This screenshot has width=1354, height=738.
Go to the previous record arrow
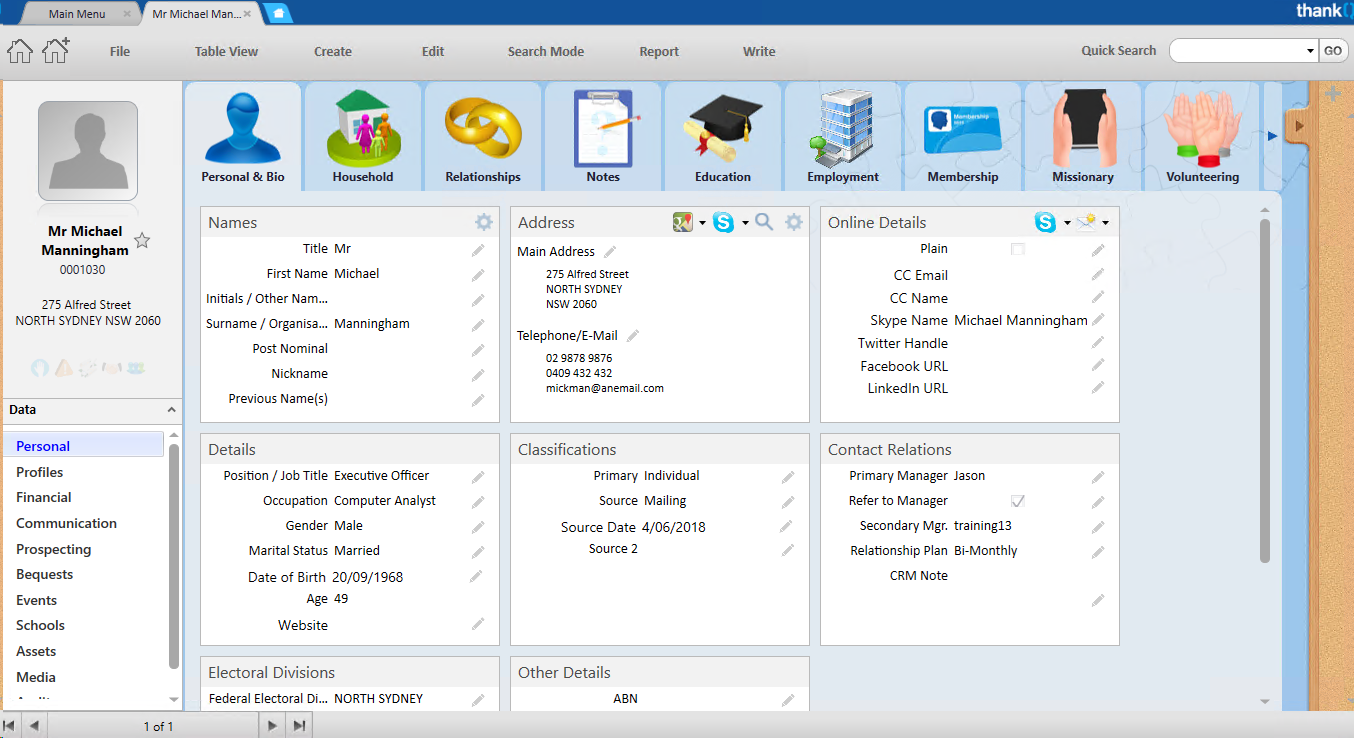pos(34,726)
